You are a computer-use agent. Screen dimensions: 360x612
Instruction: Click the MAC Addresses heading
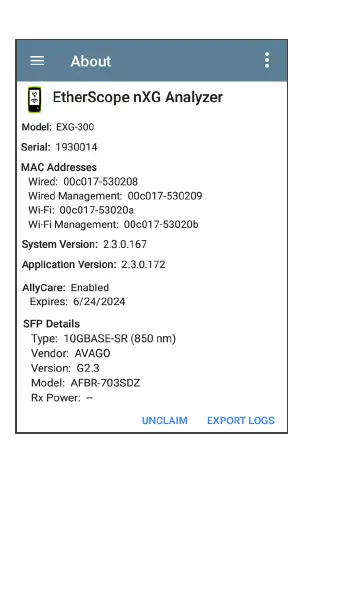coord(59,167)
